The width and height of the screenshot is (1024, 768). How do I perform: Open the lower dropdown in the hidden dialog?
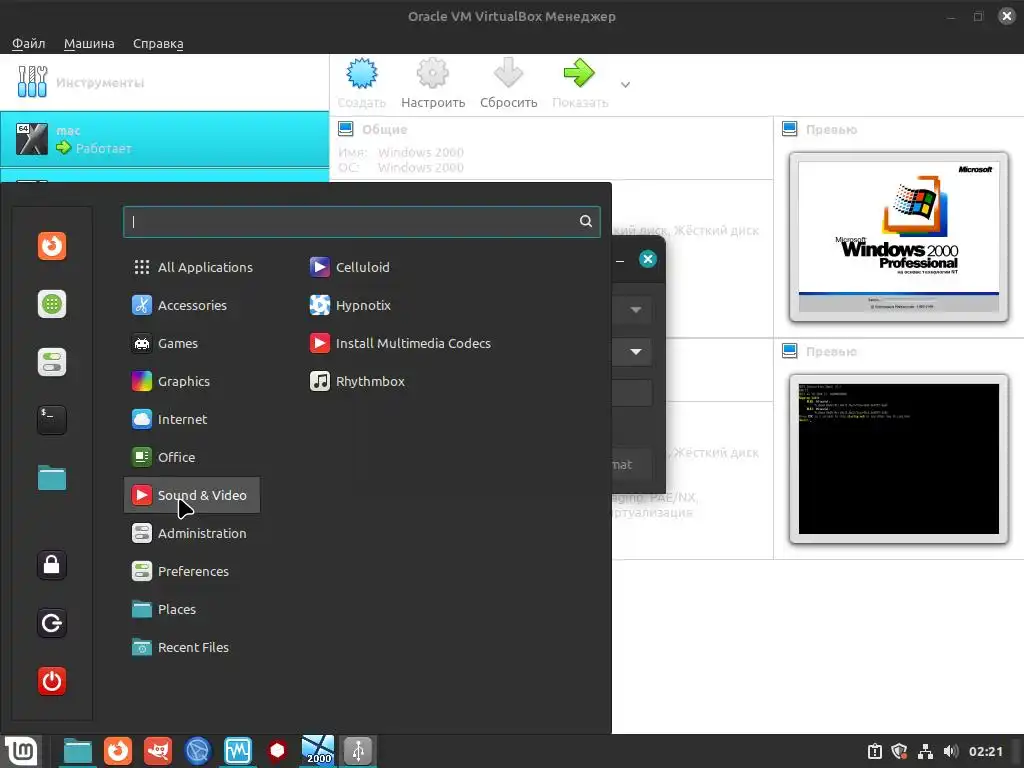(635, 352)
